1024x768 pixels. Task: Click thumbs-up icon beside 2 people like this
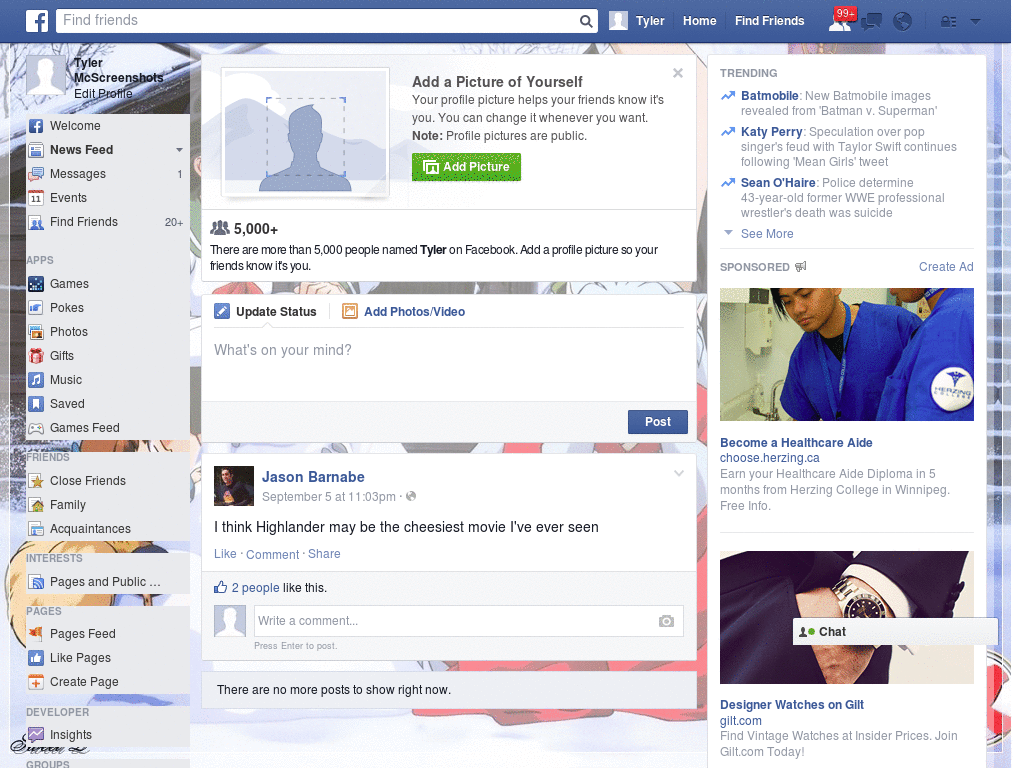pos(221,587)
